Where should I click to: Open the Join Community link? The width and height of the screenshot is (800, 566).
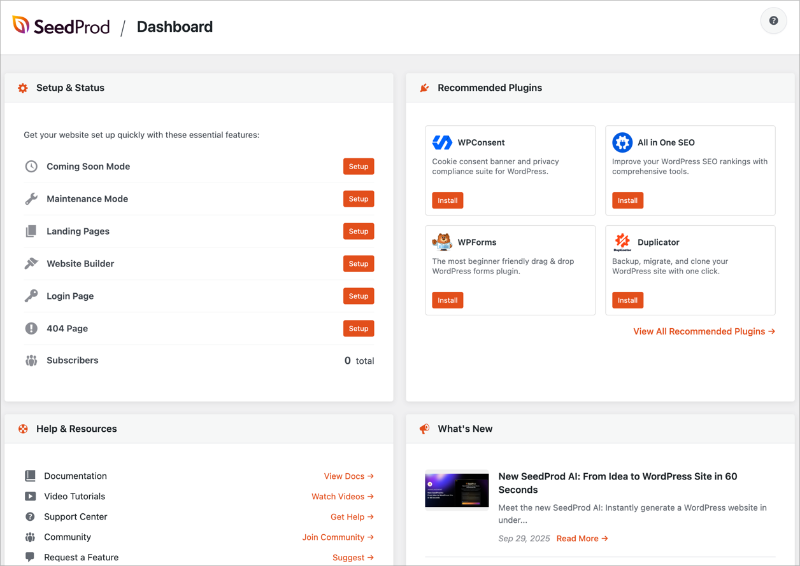[x=337, y=537]
